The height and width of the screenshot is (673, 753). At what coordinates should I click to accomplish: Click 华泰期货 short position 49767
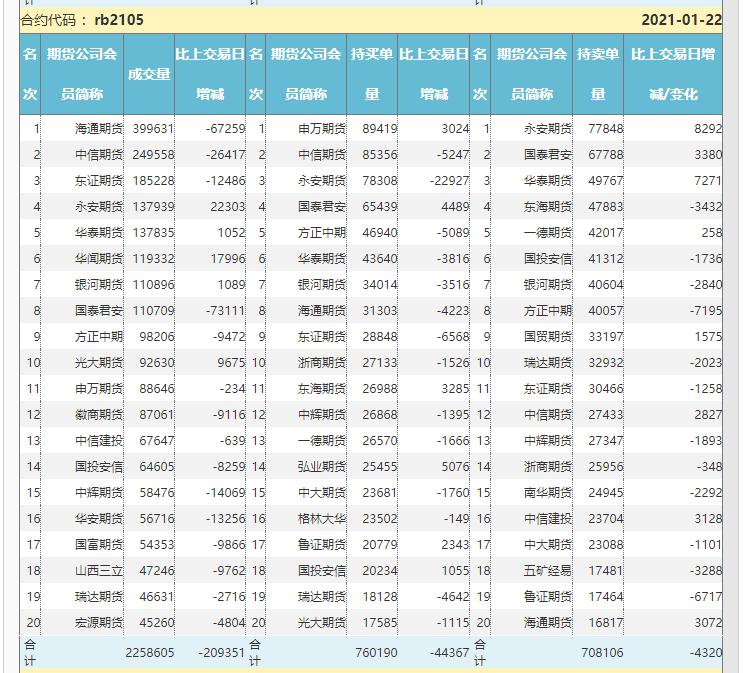click(606, 181)
